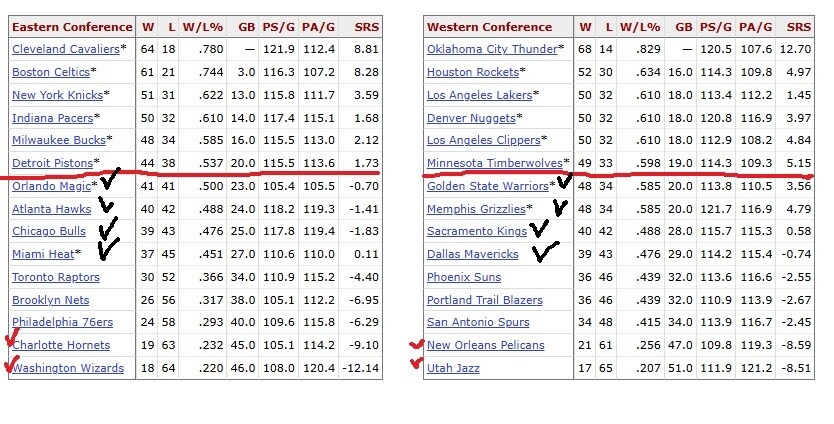Open the New Orleans Pelicans link
Image resolution: width=834 pixels, height=424 pixels.
click(486, 345)
